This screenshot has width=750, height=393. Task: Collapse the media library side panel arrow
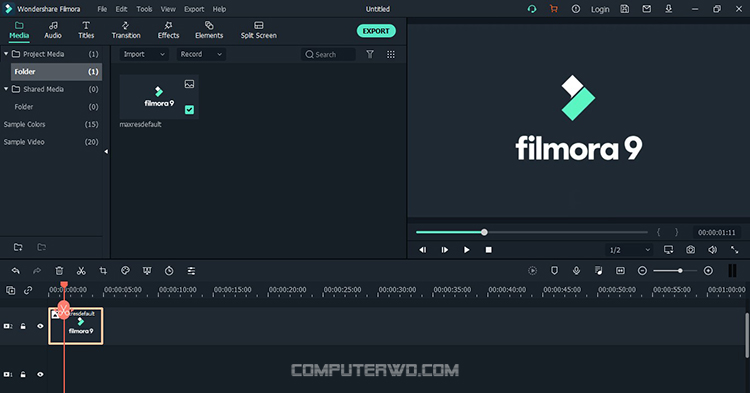coord(106,152)
